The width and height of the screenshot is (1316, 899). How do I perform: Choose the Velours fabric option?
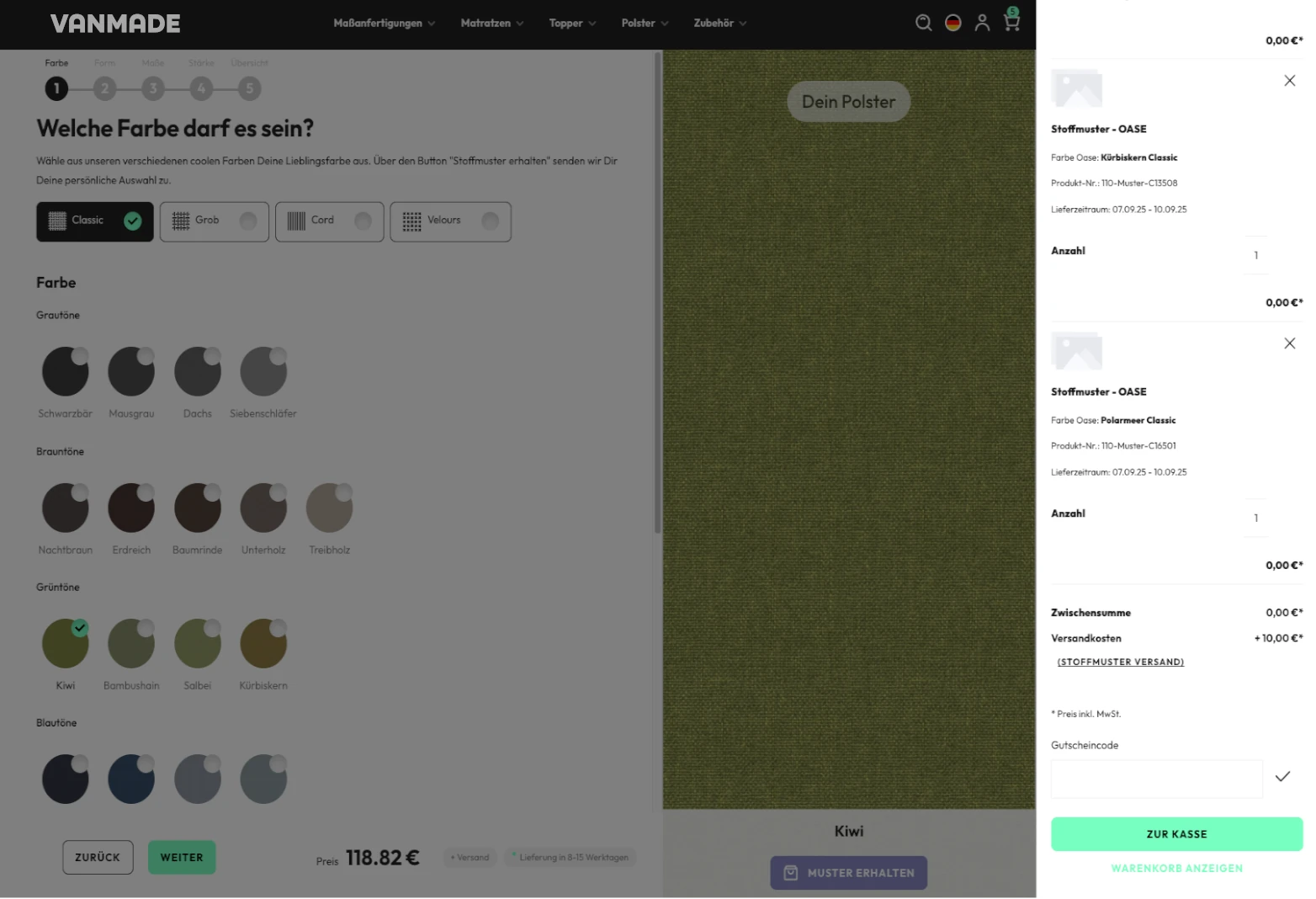point(450,221)
